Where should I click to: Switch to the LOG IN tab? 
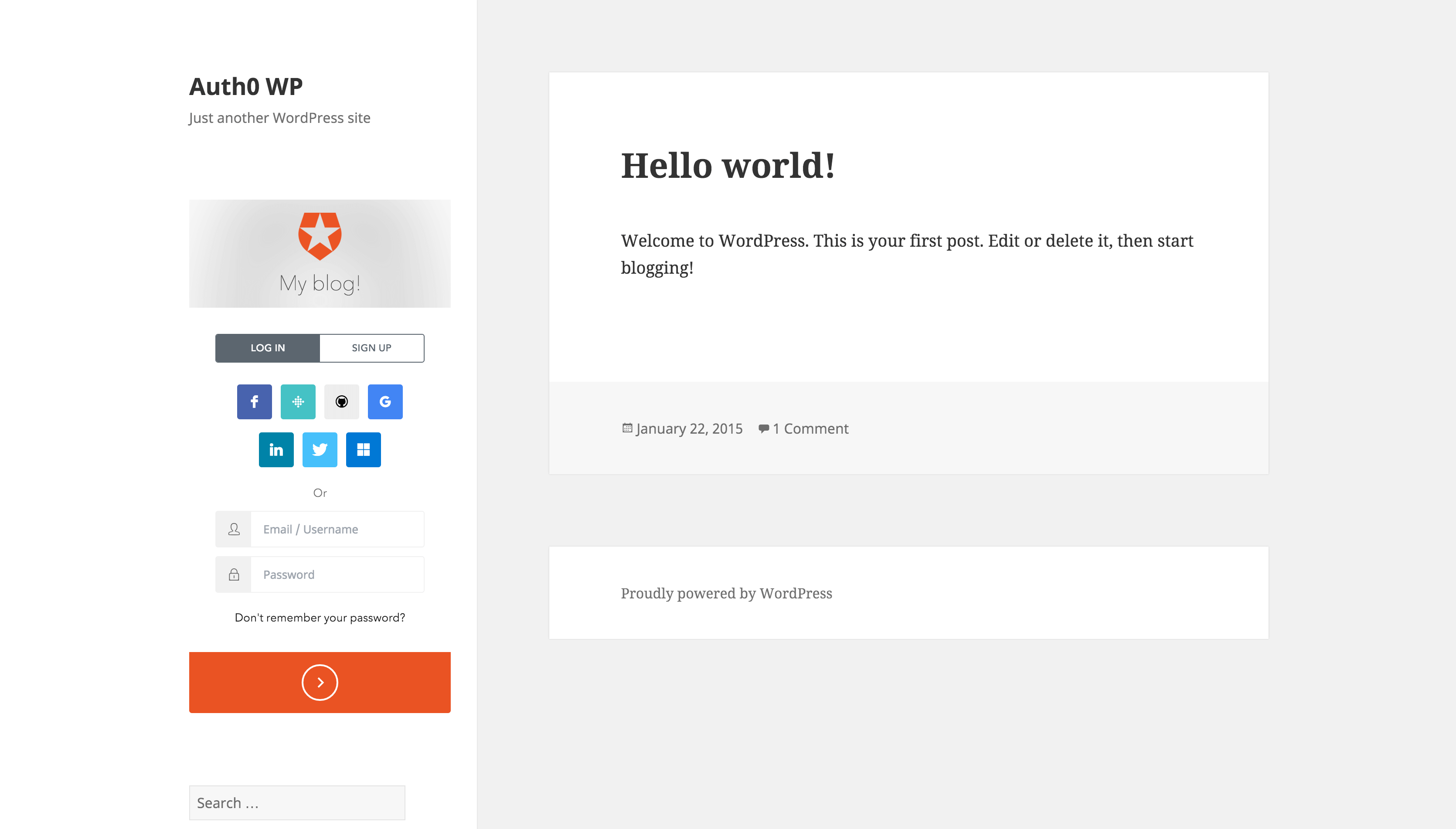click(268, 348)
